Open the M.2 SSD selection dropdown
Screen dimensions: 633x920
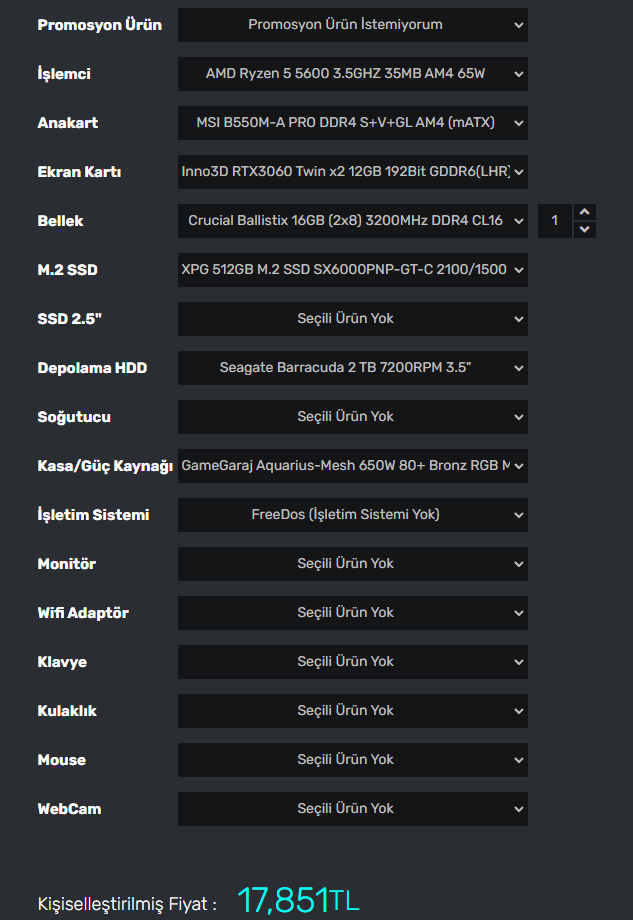point(352,270)
